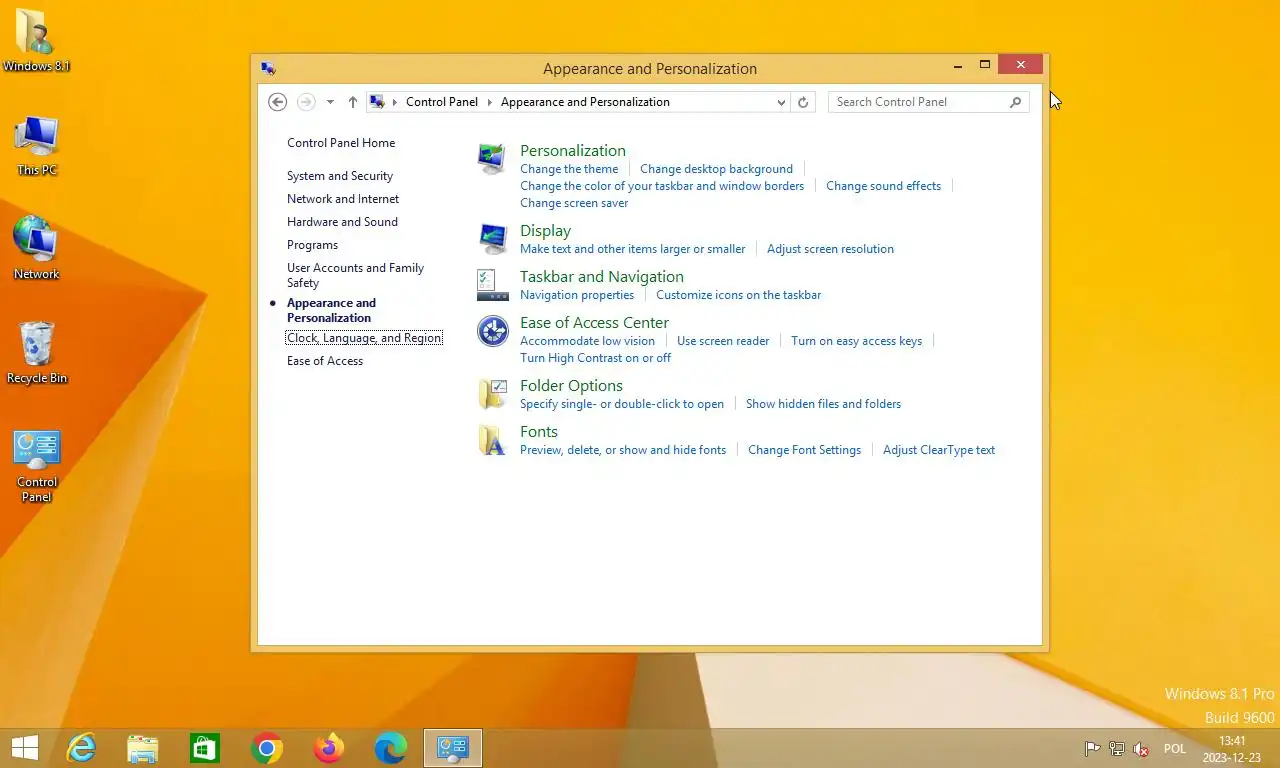Click the Taskbar and Navigation heading
1280x768 pixels.
point(602,277)
